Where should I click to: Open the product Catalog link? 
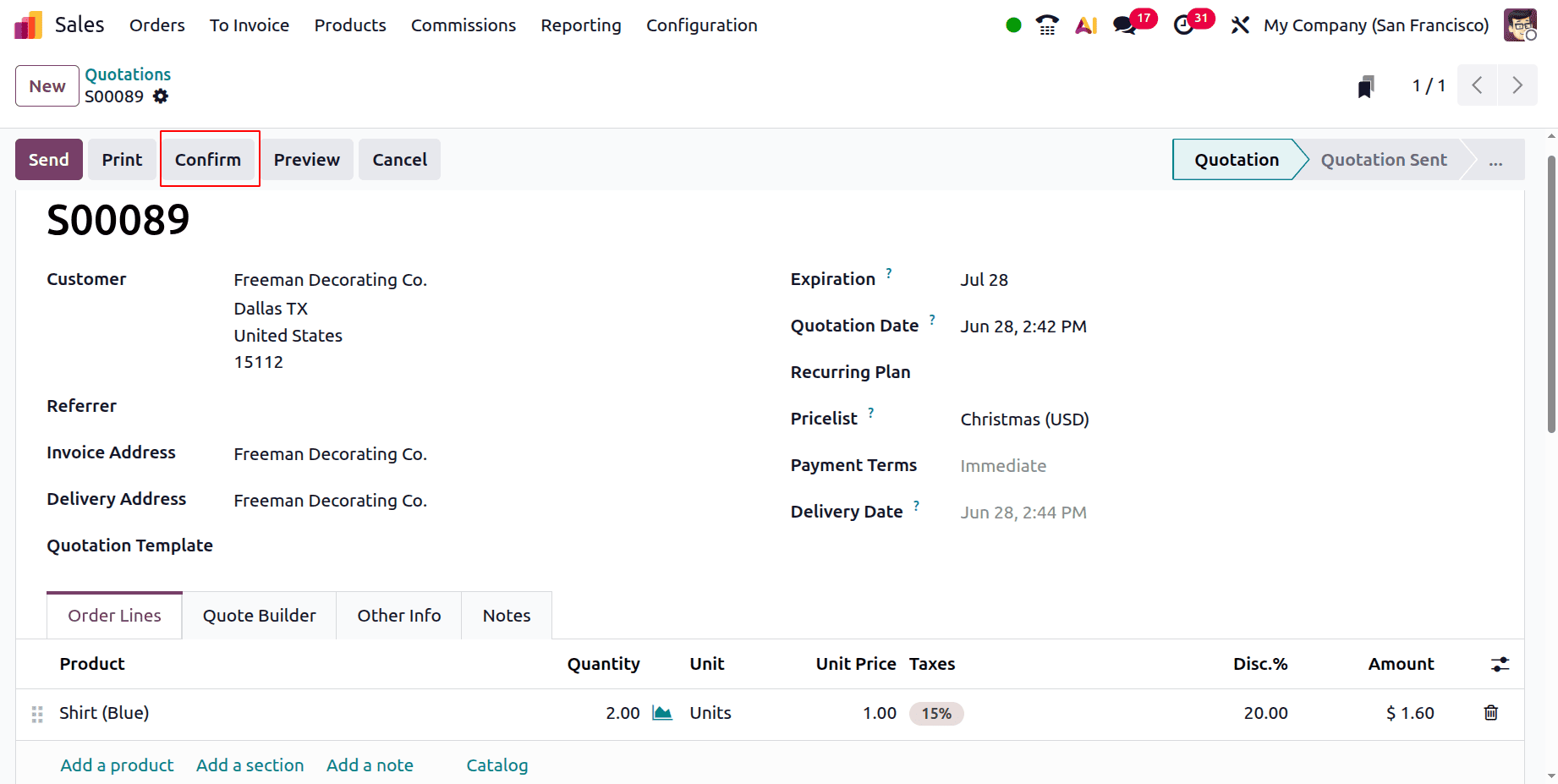coord(497,765)
